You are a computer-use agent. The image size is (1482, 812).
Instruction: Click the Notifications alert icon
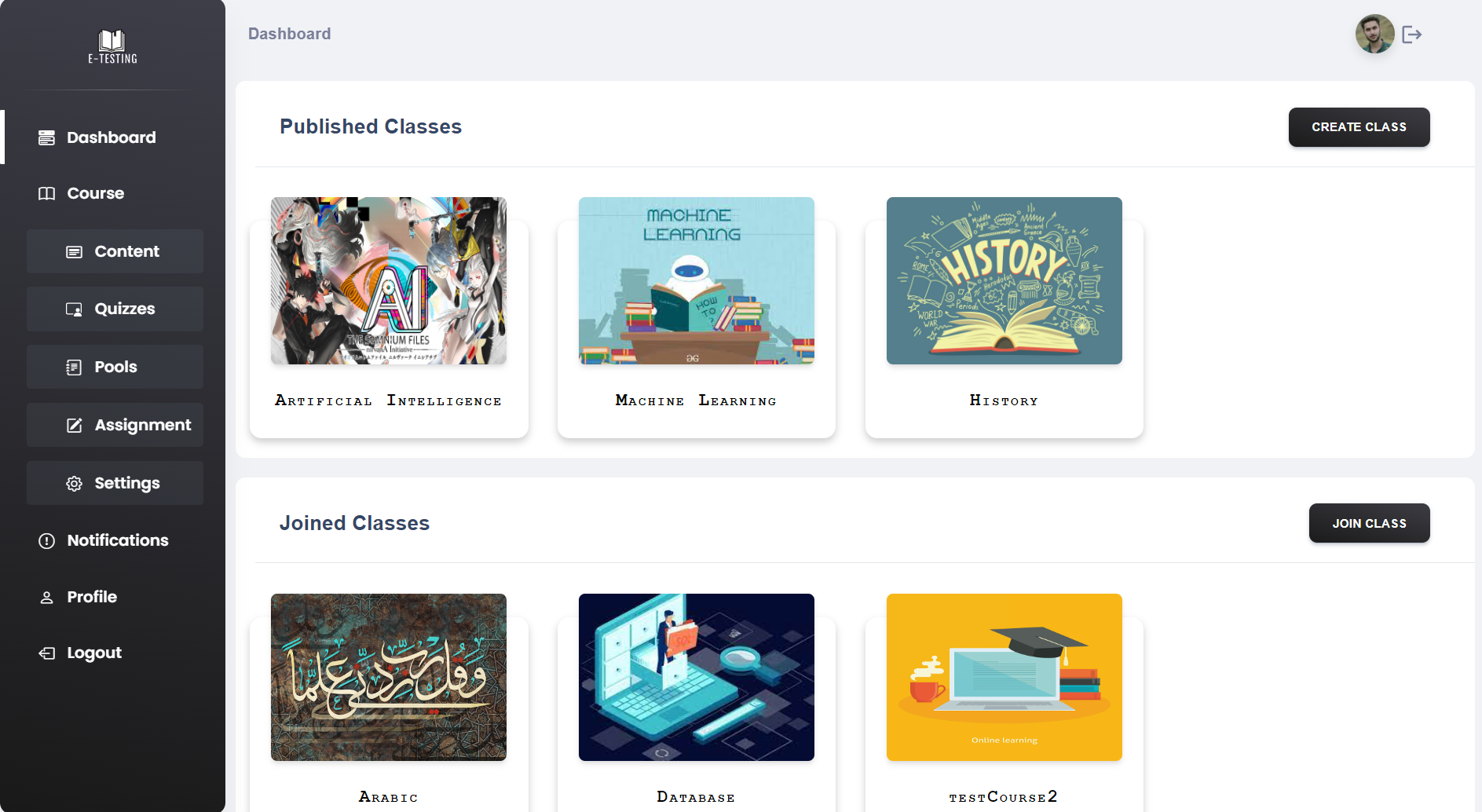pos(47,541)
